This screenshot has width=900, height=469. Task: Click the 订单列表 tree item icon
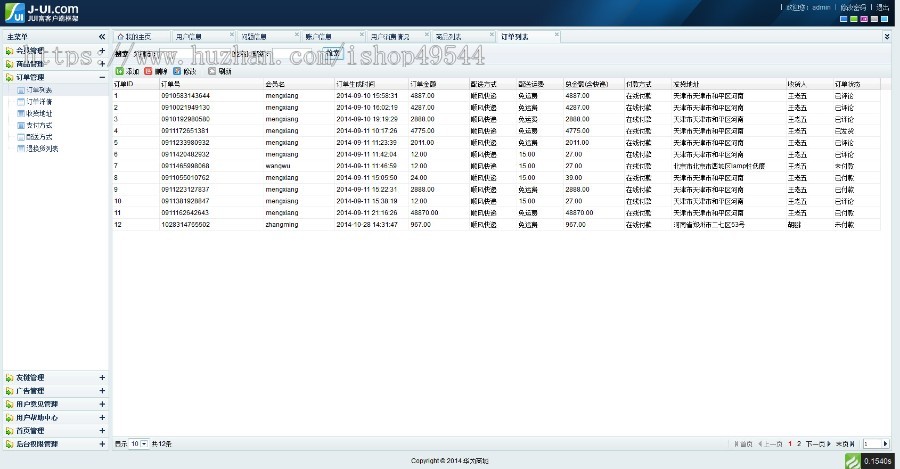pos(21,90)
